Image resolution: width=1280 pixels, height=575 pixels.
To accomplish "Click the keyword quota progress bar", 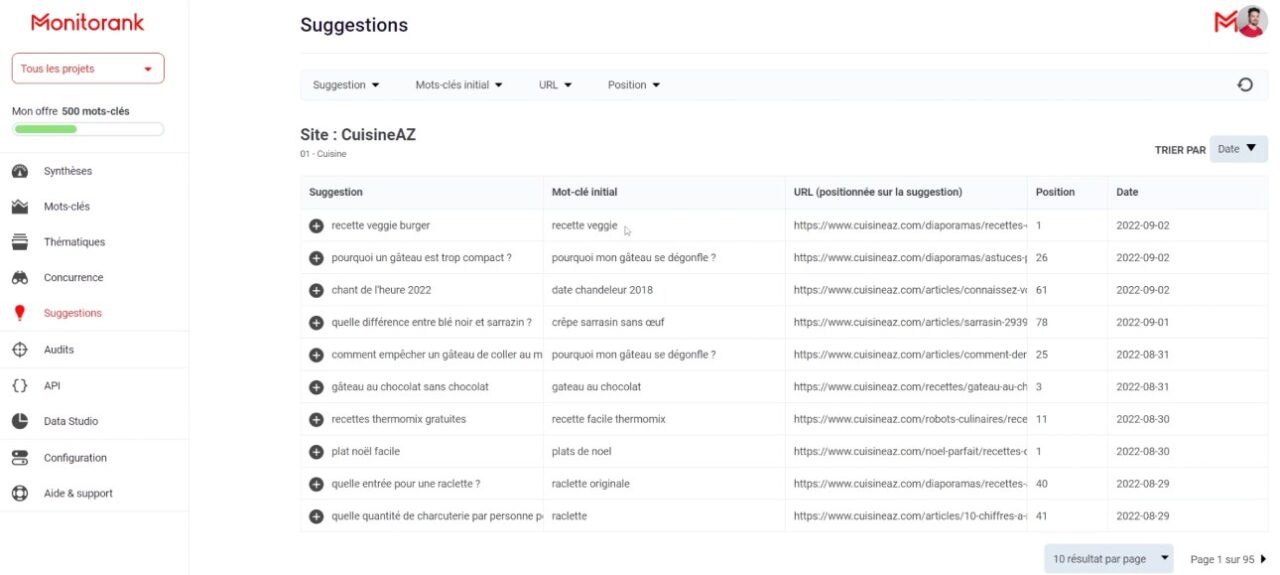I will click(x=88, y=129).
